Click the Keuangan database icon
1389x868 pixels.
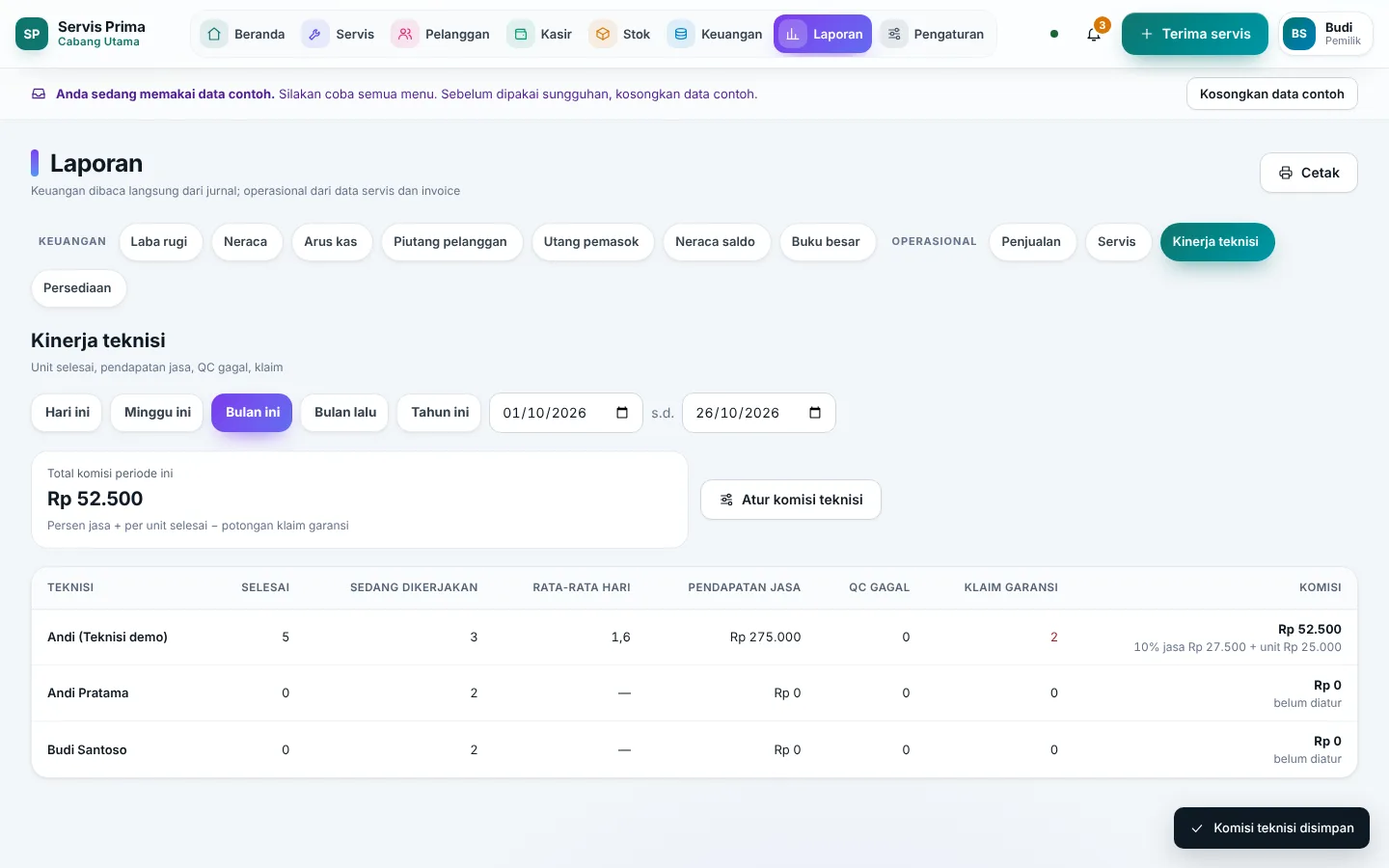tap(680, 34)
